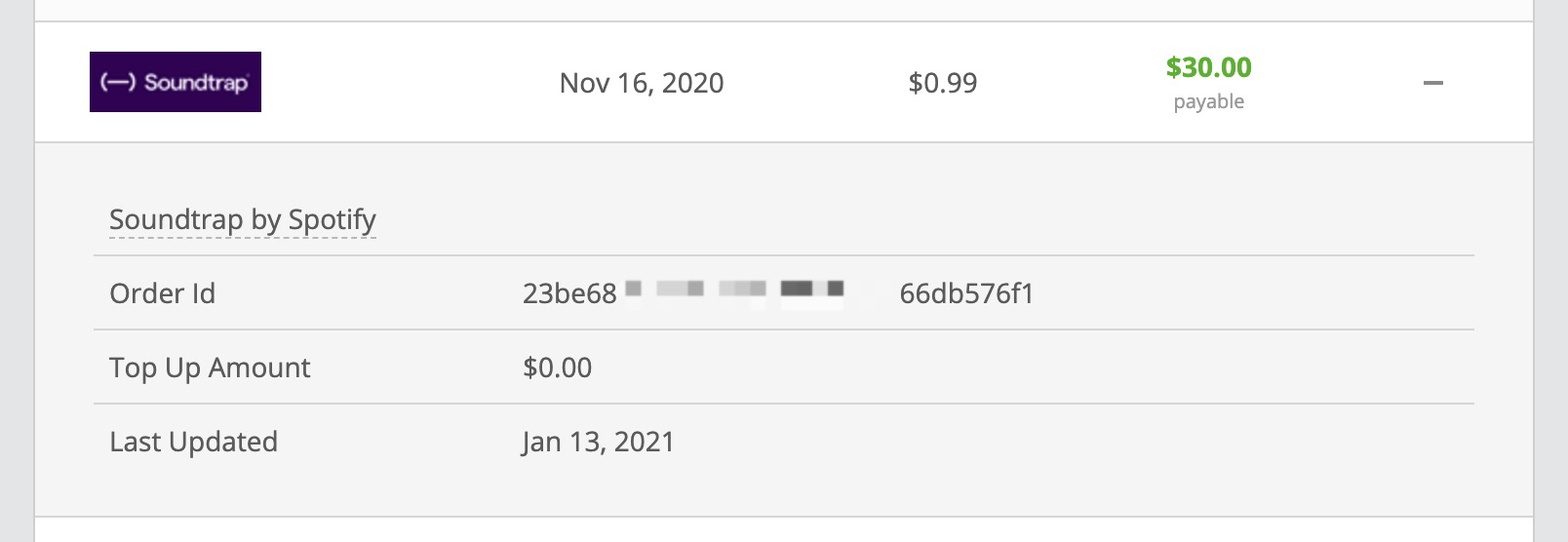Click the $30.00 payable amount

coord(1209,67)
